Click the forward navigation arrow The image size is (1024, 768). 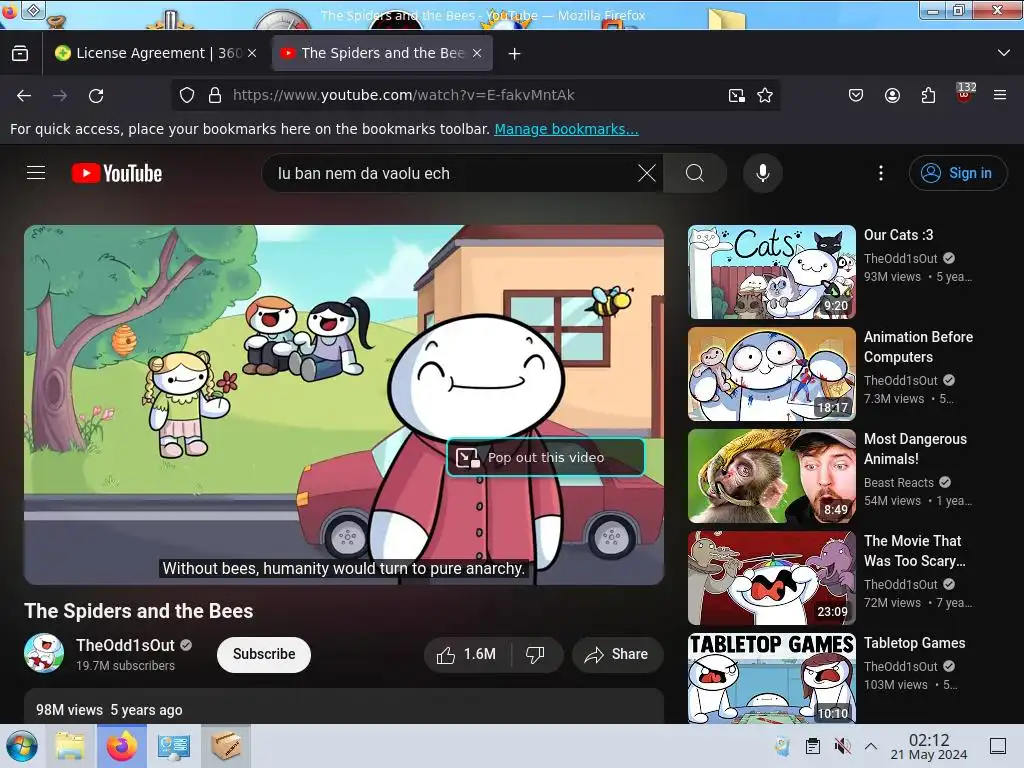(60, 95)
